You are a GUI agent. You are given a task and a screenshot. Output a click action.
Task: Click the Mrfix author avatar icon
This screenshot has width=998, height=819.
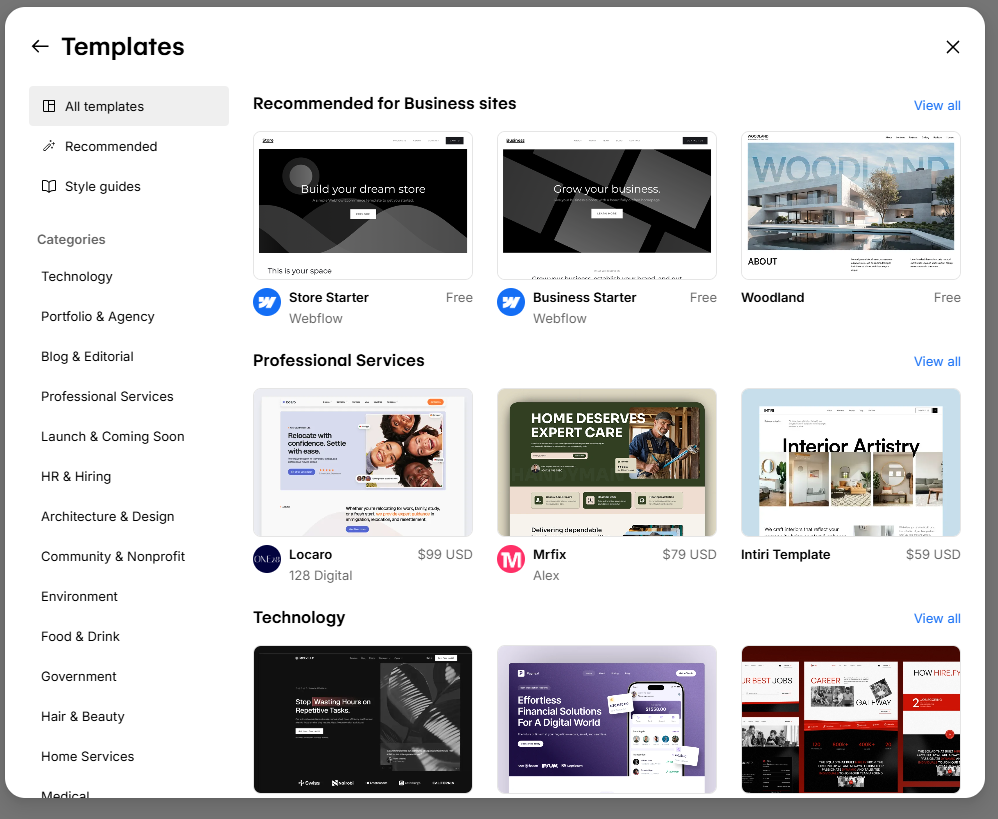click(511, 559)
